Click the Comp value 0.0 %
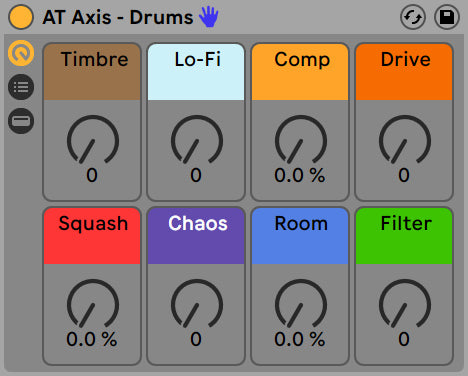This screenshot has height=376, width=468. coord(300,175)
